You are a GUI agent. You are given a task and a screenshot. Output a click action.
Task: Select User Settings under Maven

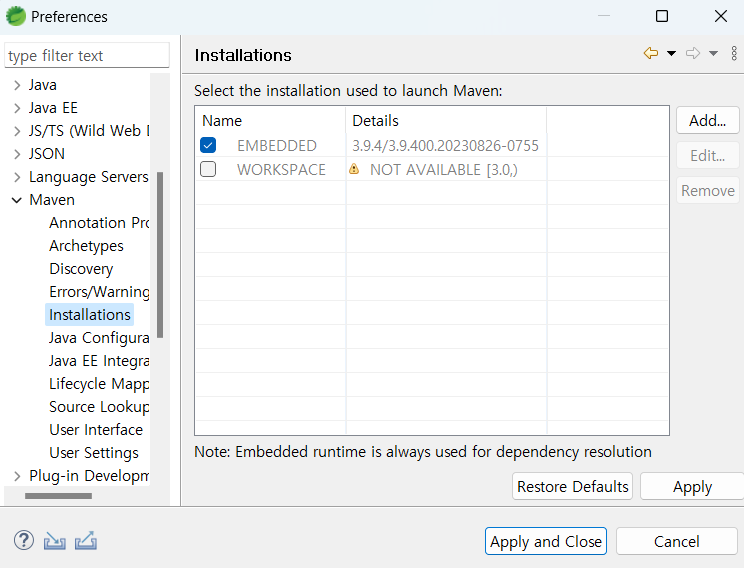pyautogui.click(x=94, y=453)
